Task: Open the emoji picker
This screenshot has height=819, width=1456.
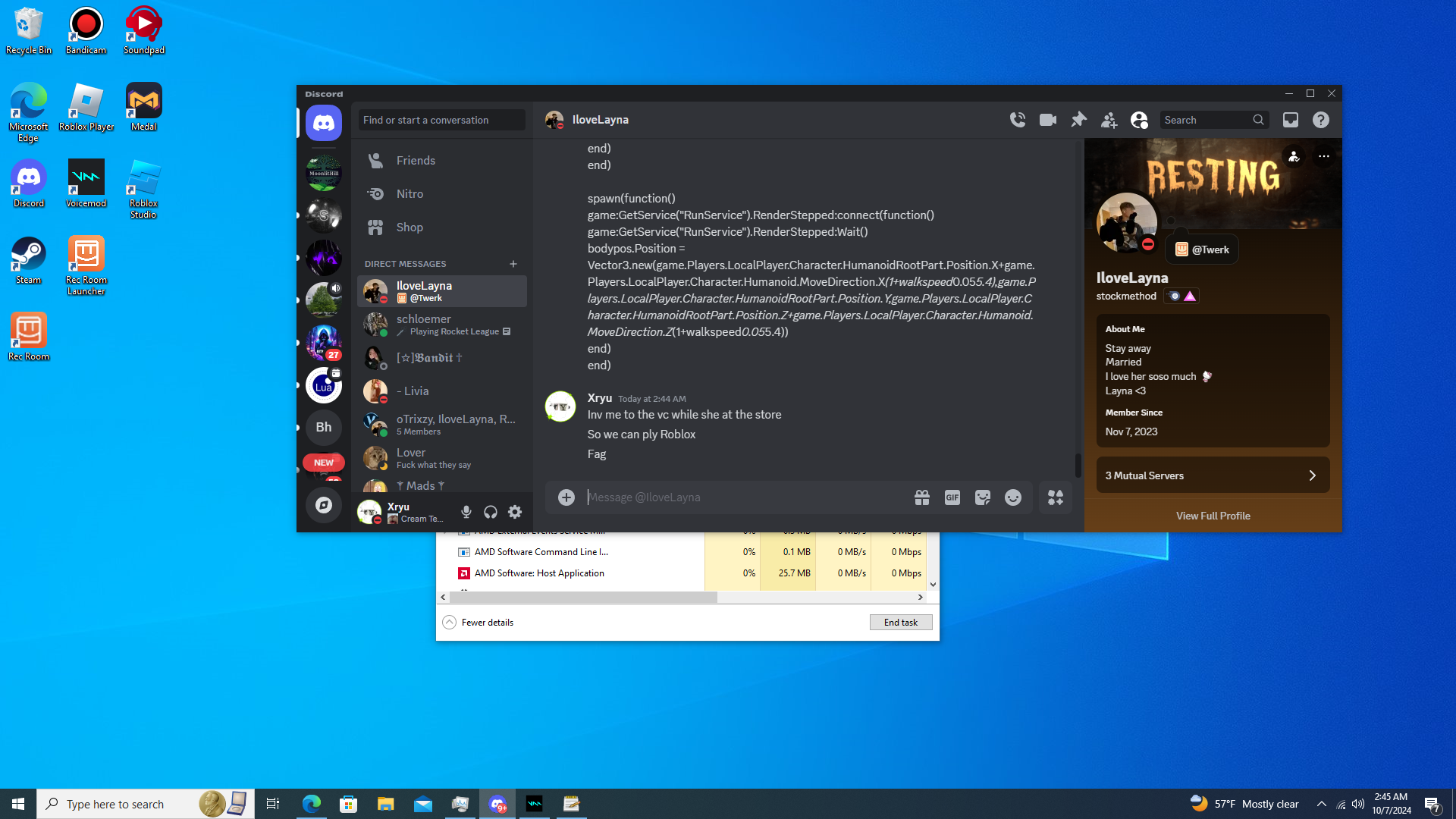Action: pos(1013,497)
